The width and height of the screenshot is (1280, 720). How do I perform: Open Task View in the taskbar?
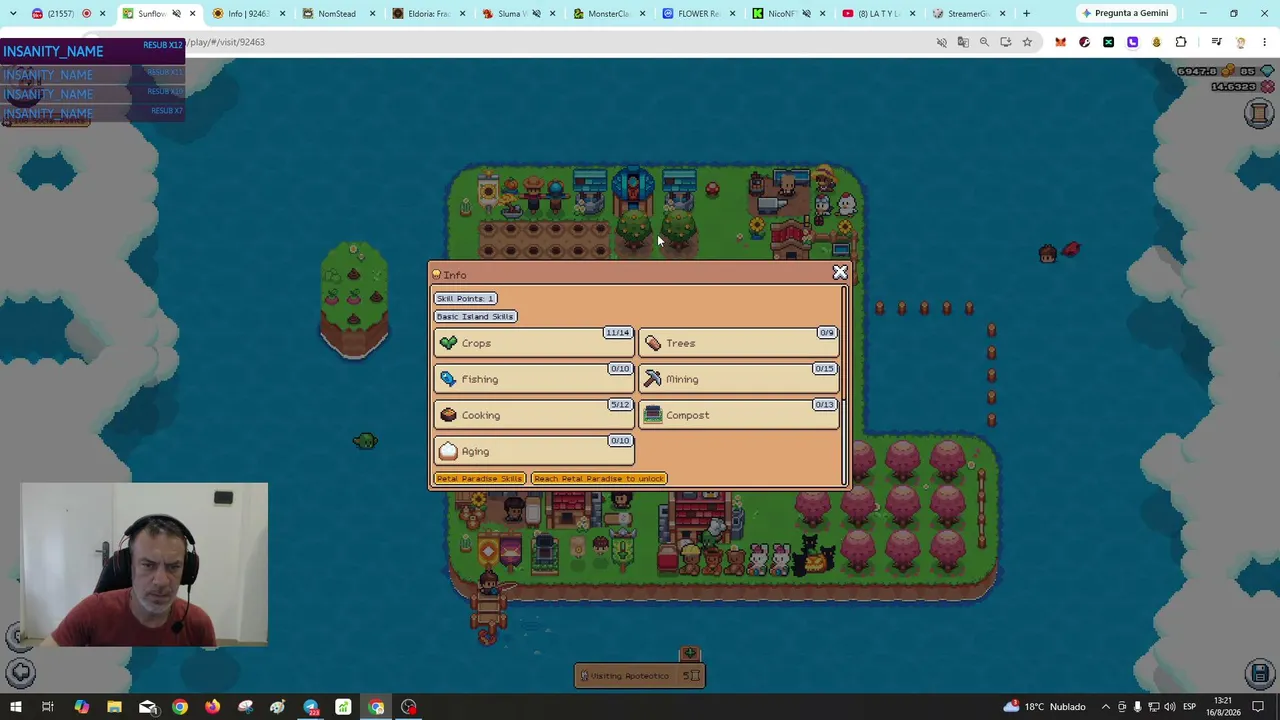47,707
